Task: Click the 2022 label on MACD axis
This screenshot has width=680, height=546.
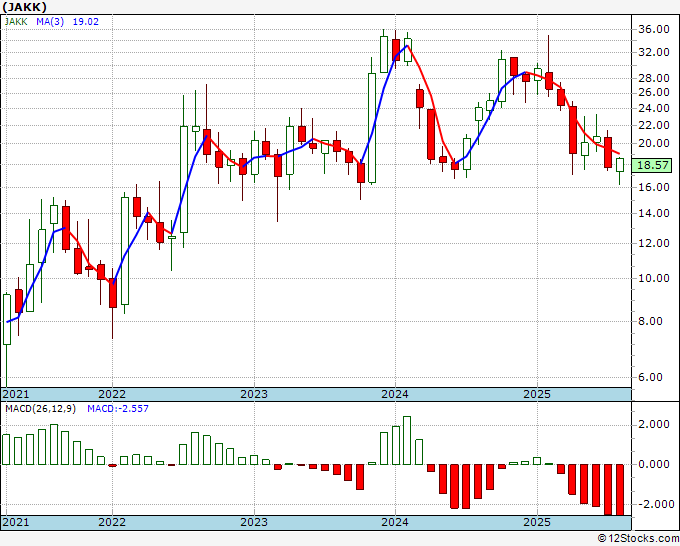Action: (112, 522)
